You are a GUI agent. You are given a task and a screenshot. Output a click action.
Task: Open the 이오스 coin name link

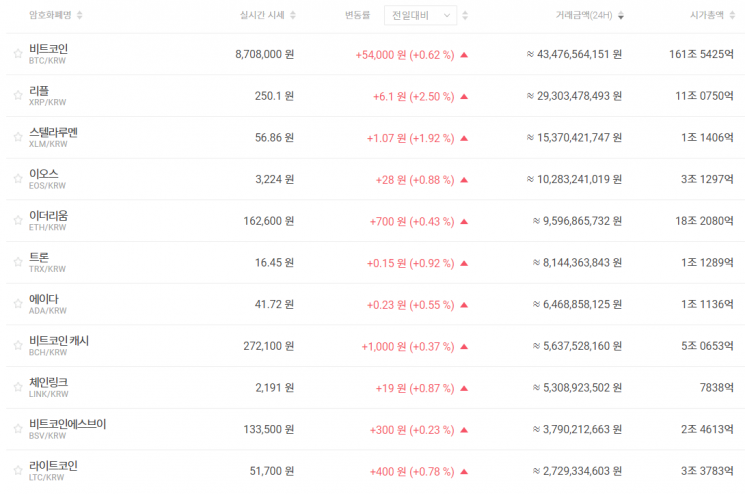[x=44, y=174]
